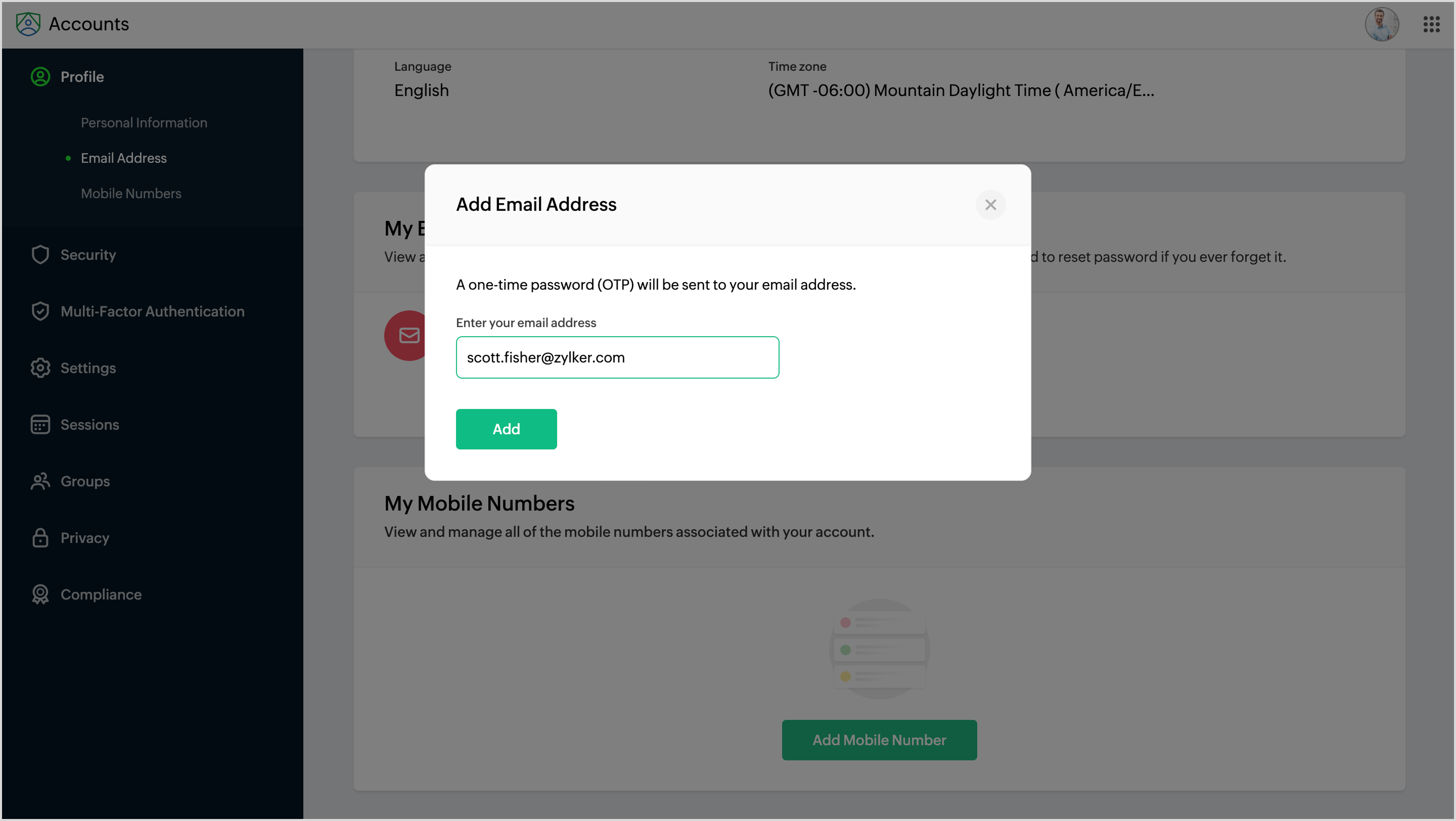Click the Time zone value text

(961, 90)
